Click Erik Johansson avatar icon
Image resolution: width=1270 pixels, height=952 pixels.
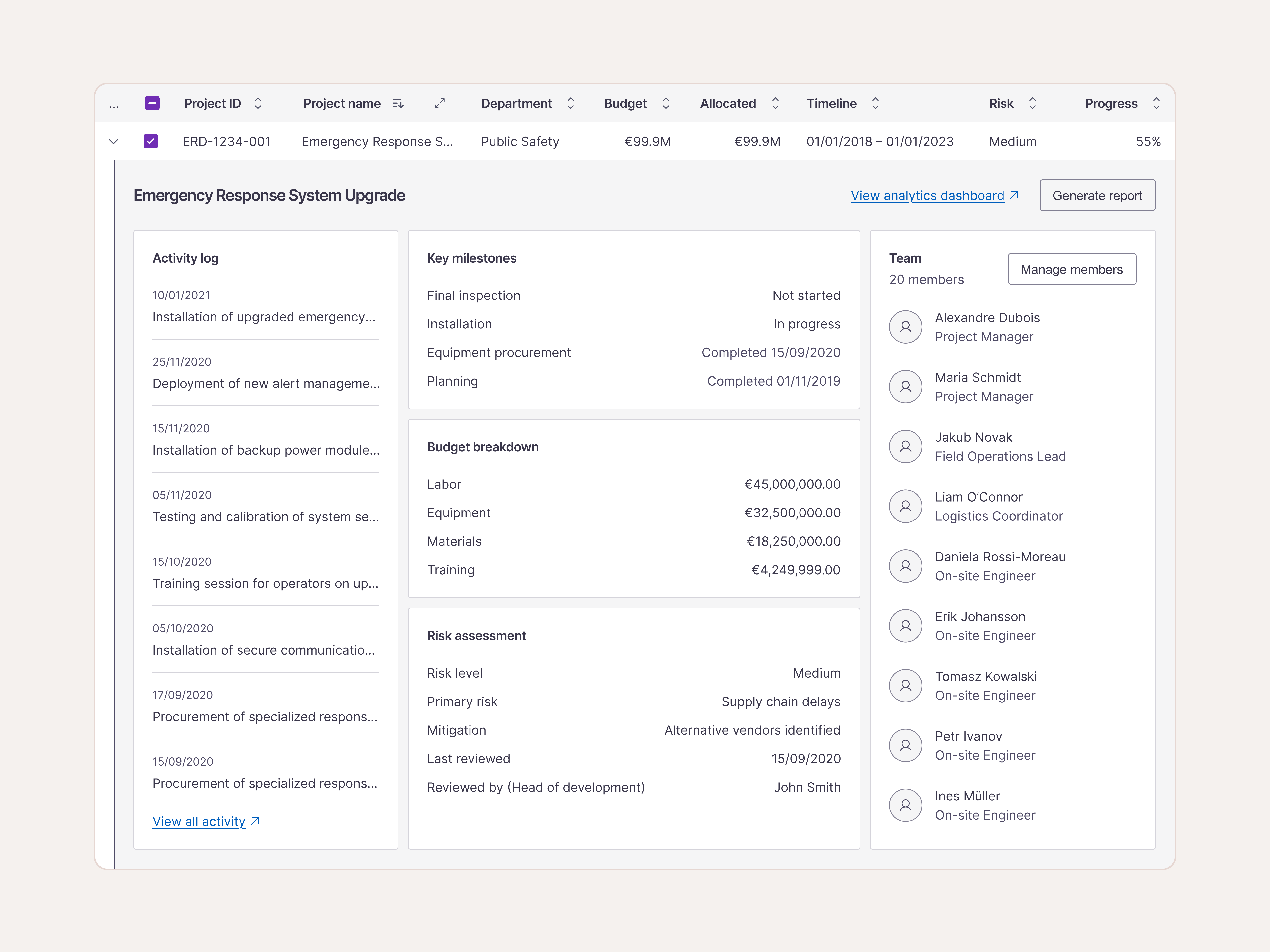click(905, 626)
